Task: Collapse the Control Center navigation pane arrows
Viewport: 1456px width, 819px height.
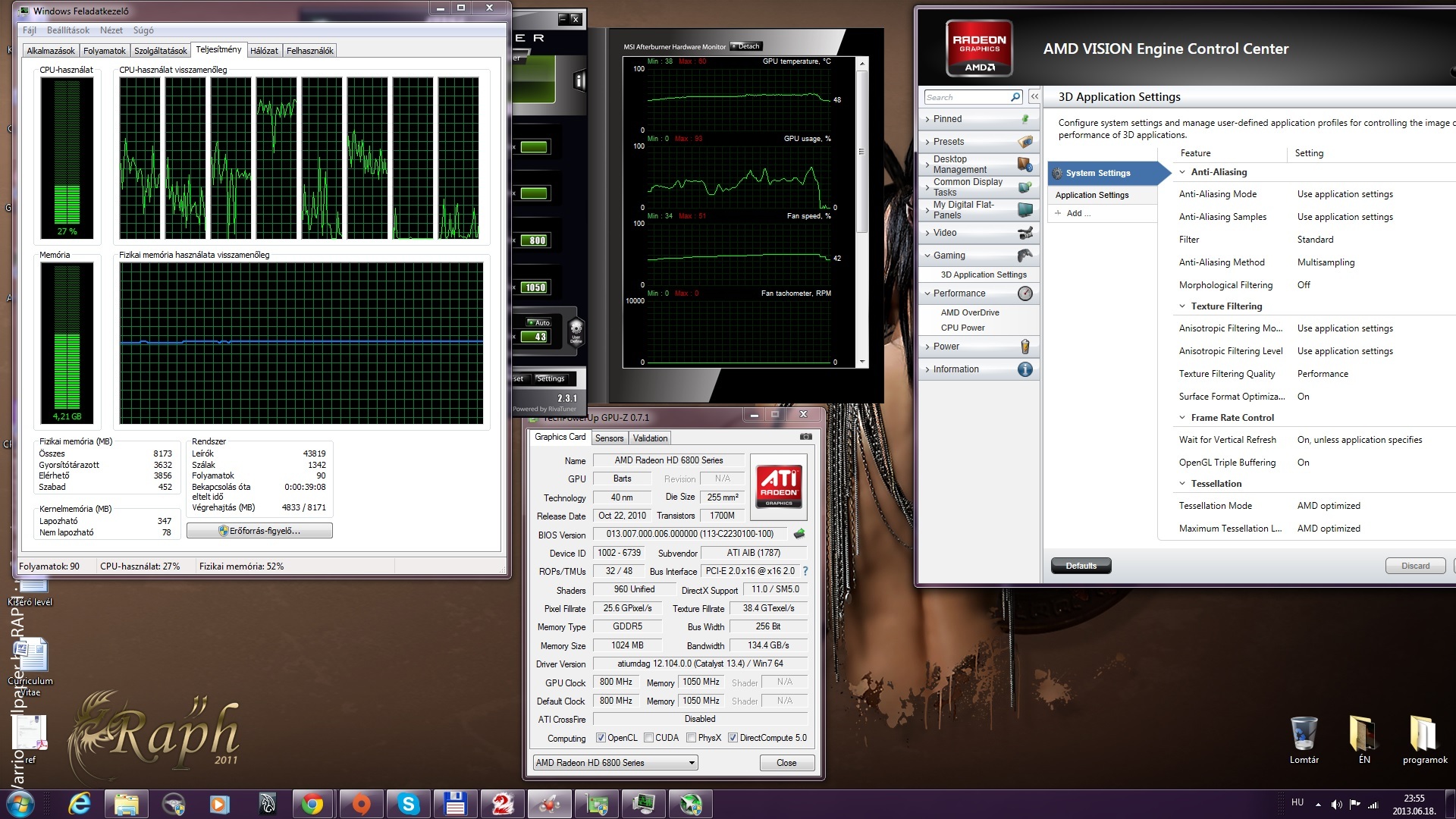Action: point(1034,97)
